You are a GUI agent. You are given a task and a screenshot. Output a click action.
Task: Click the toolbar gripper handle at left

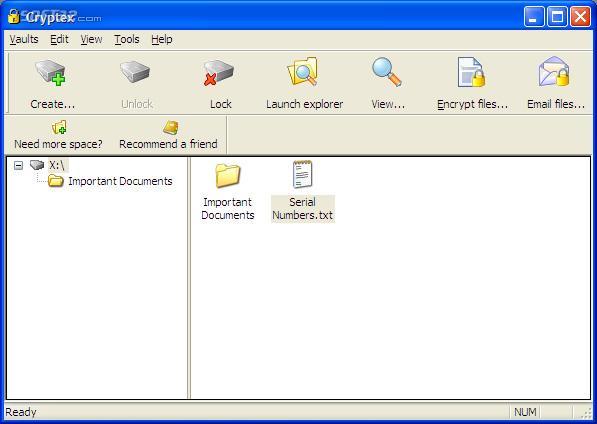coord(8,82)
